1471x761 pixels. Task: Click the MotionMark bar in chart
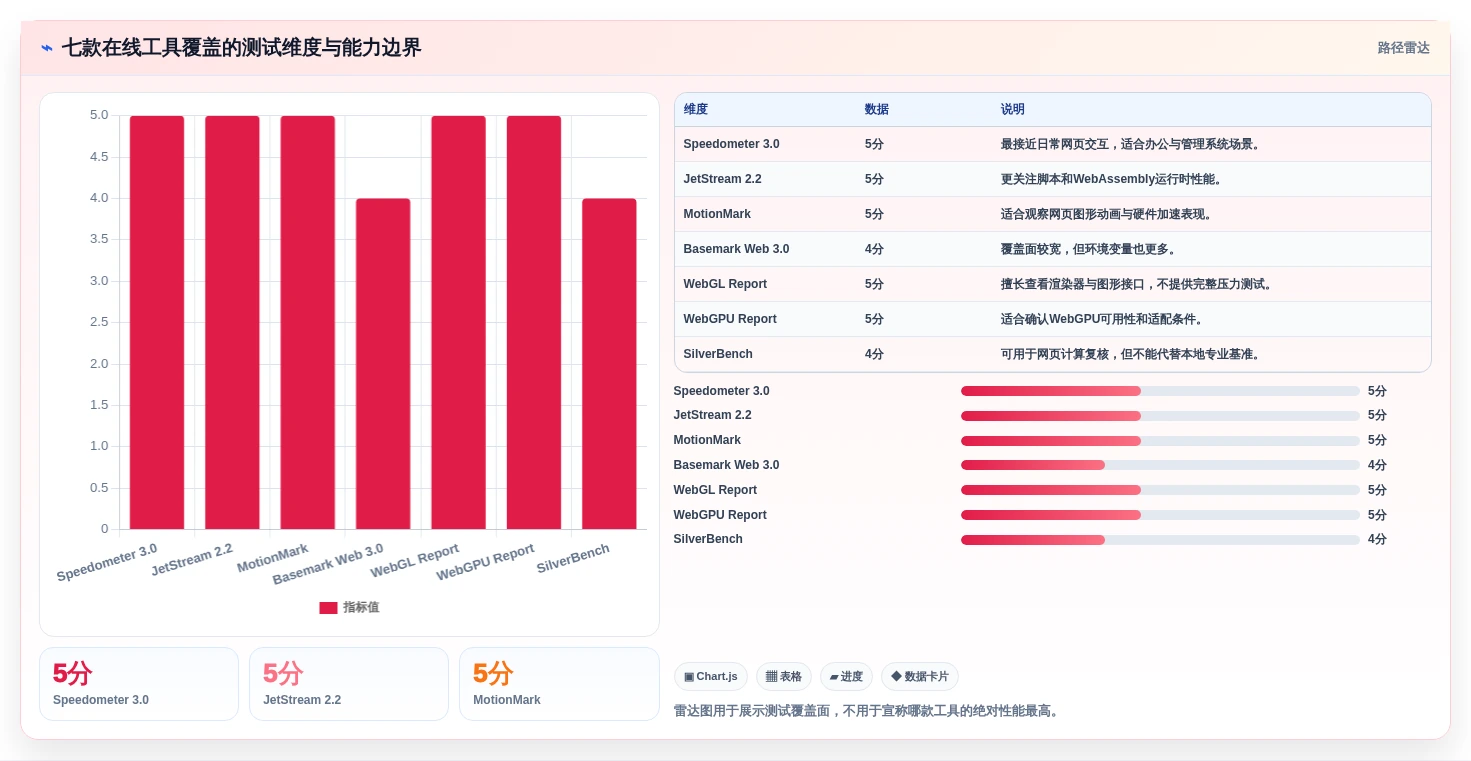point(308,322)
